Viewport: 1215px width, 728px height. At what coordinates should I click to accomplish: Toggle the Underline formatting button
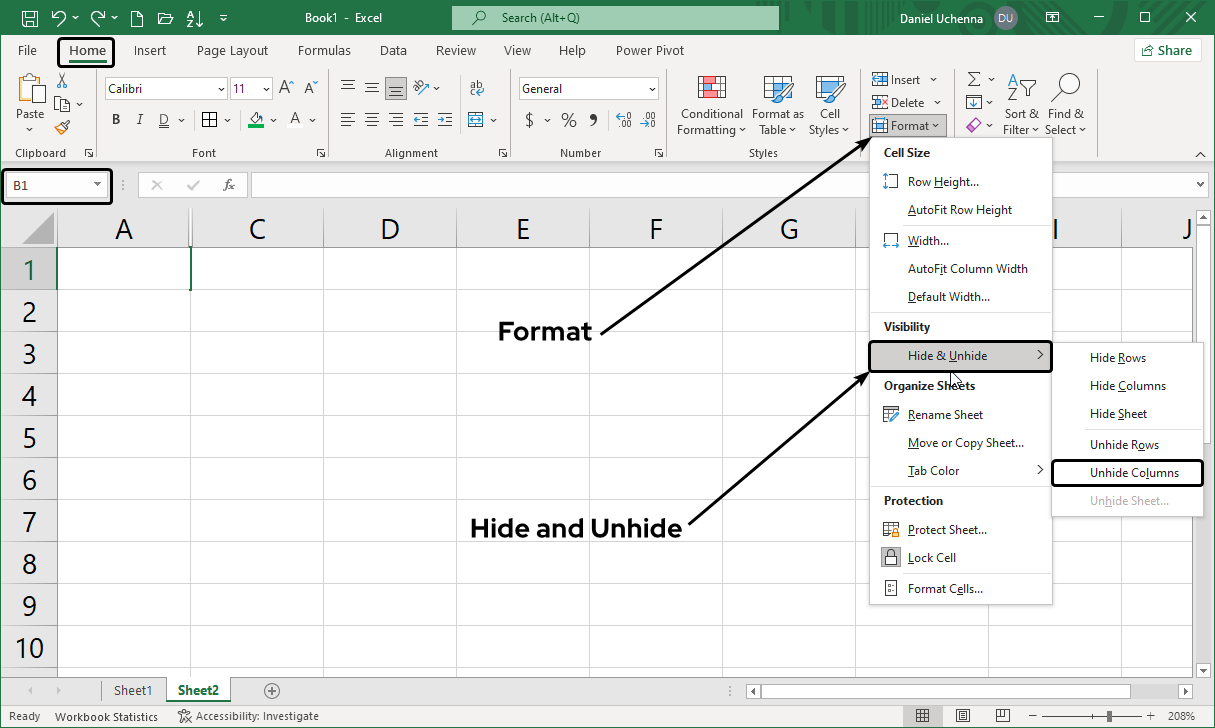(163, 119)
